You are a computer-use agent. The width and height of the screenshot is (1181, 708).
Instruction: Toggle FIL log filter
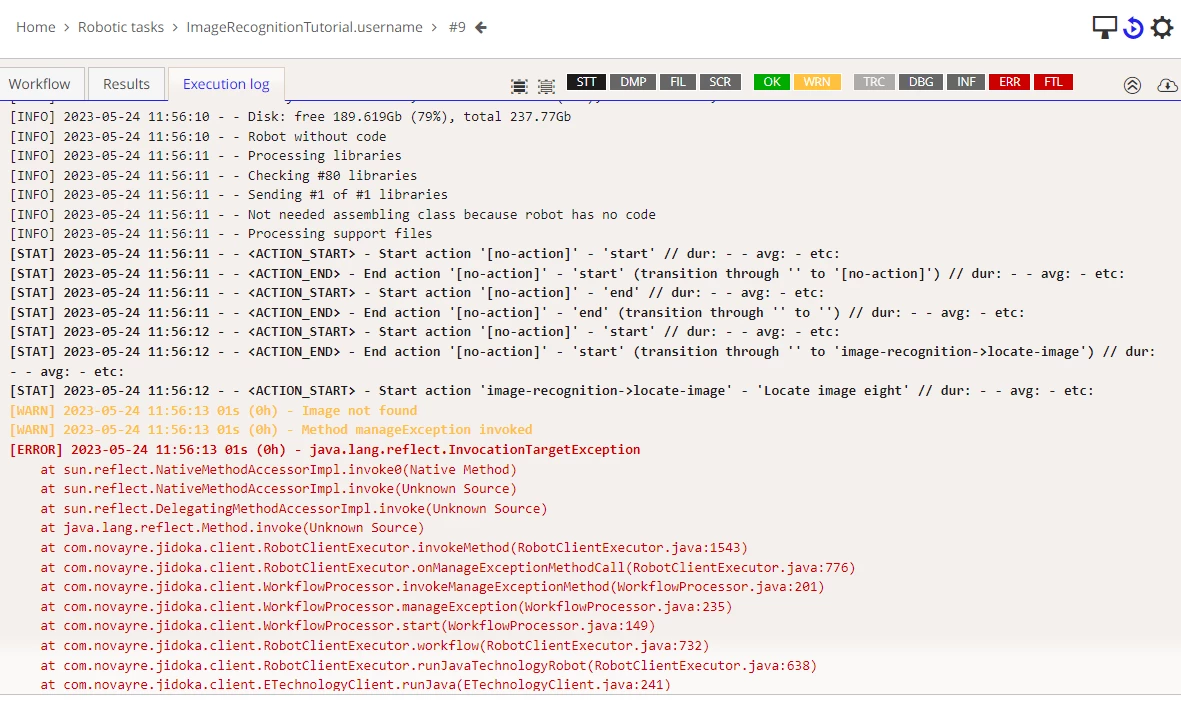click(678, 82)
